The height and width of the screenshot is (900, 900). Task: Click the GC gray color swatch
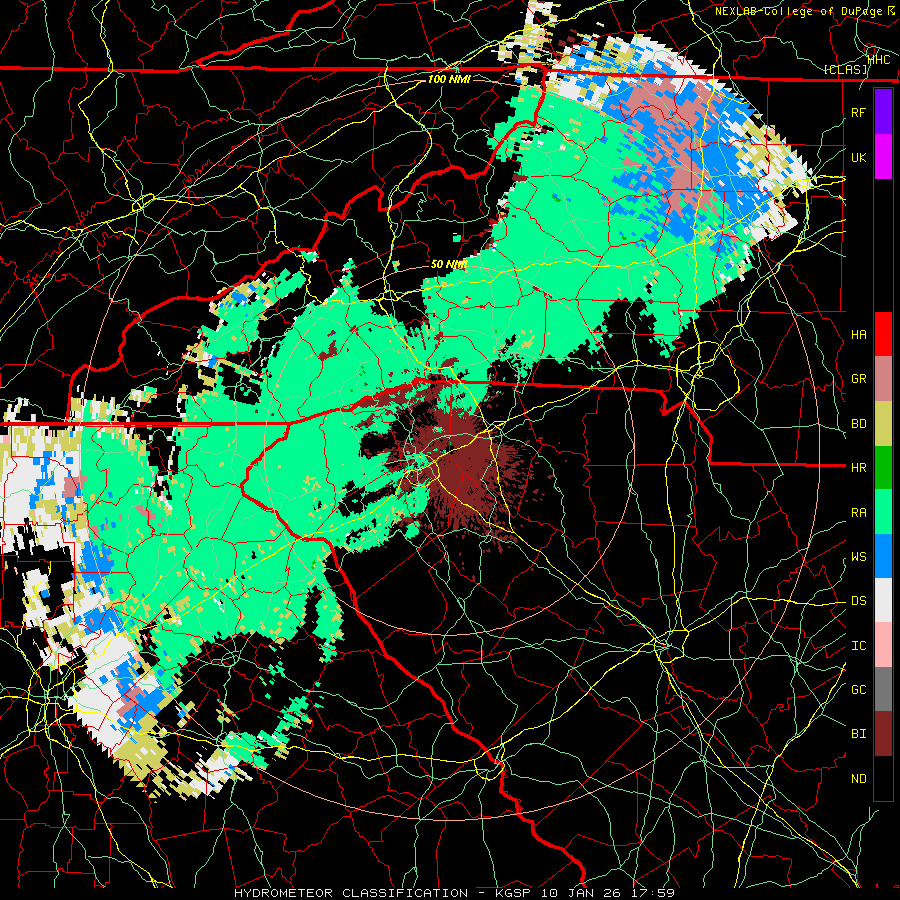point(883,689)
